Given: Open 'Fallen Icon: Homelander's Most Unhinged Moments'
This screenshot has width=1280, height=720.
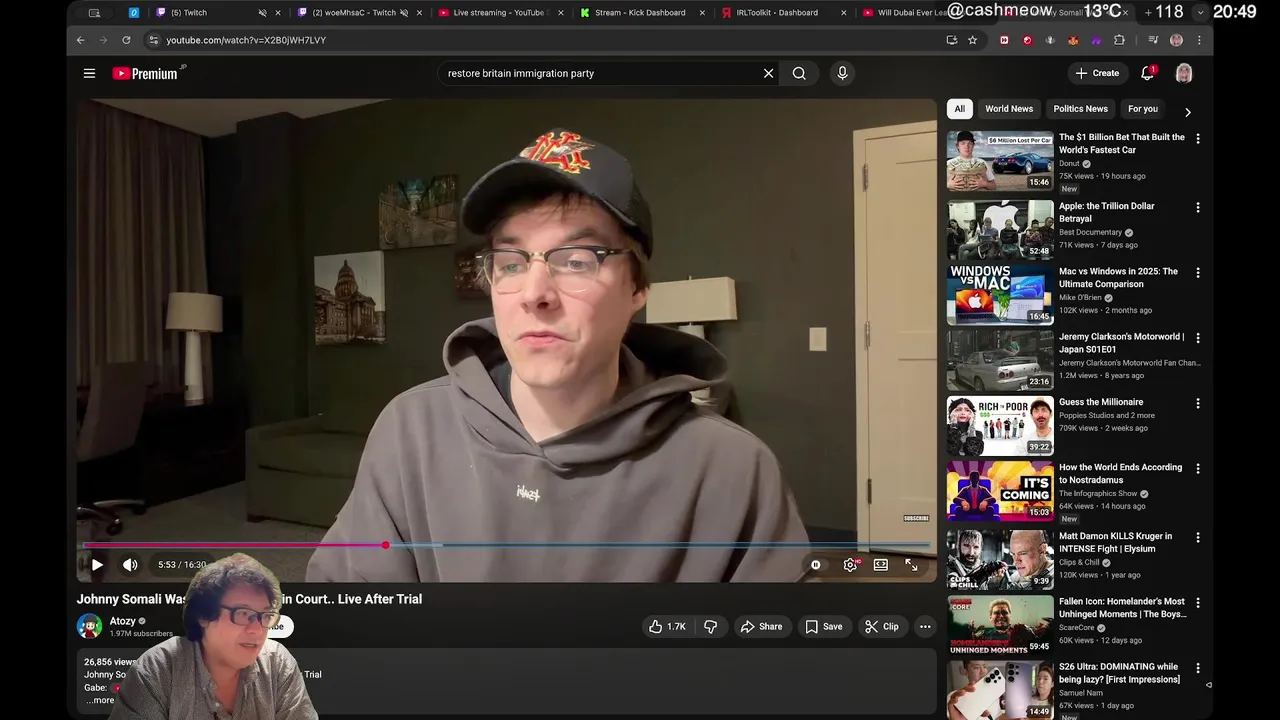Looking at the screenshot, I should click(x=1123, y=608).
